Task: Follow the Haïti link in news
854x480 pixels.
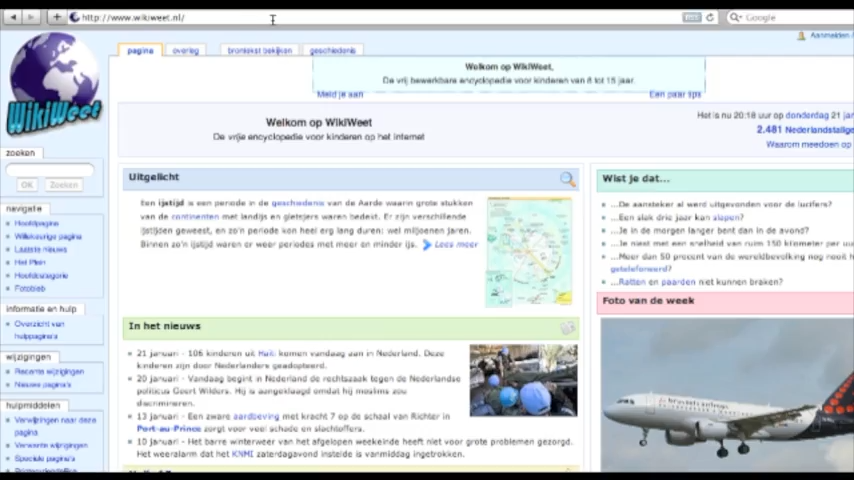Action: [x=266, y=354]
